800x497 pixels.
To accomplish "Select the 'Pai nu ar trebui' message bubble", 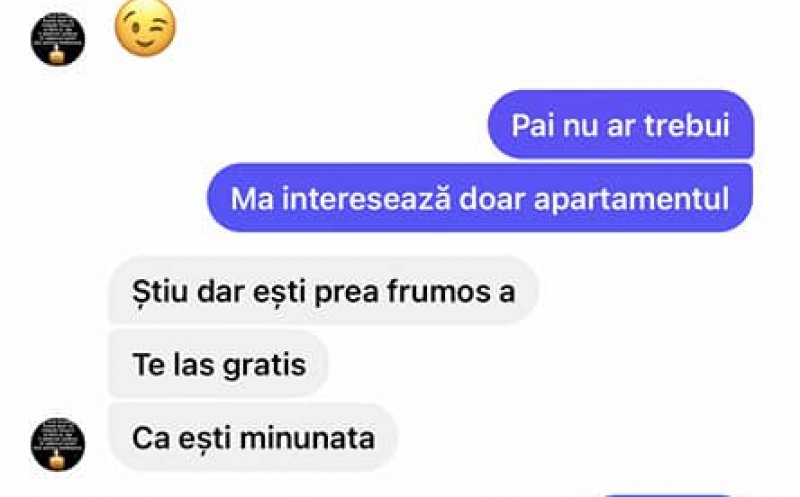I will 620,125.
